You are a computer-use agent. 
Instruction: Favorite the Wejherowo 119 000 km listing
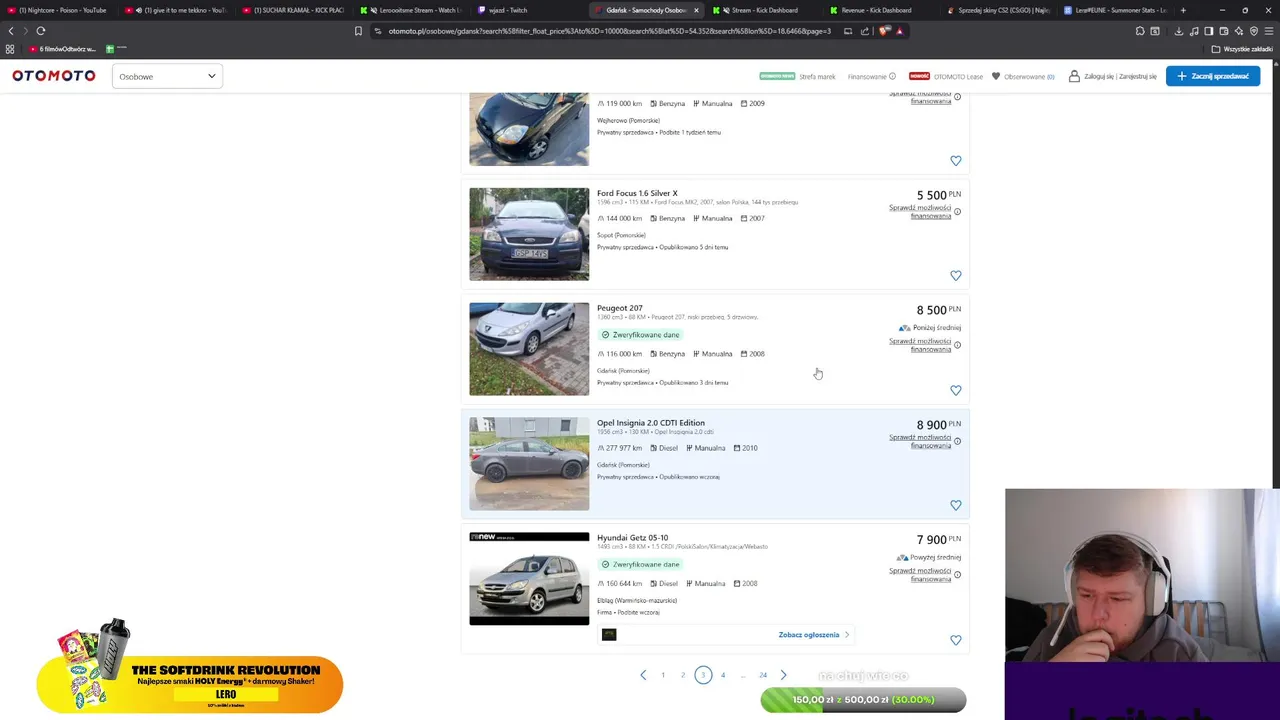pyautogui.click(x=956, y=160)
